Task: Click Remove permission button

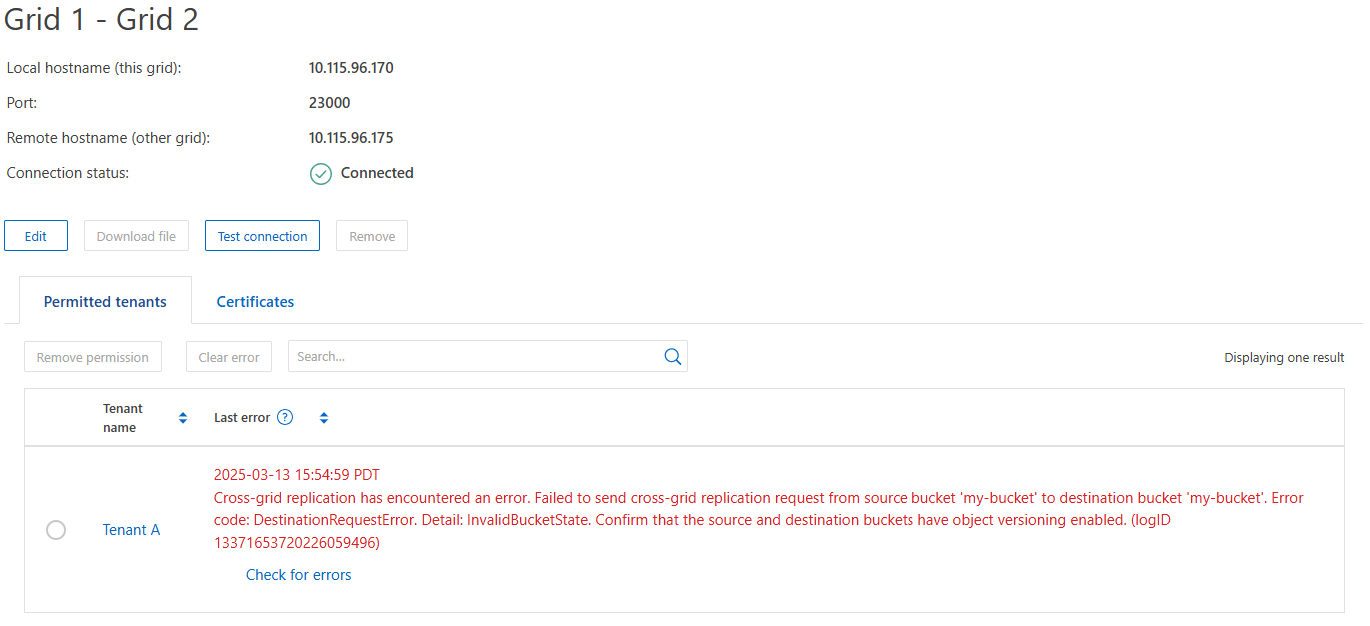Action: [93, 357]
